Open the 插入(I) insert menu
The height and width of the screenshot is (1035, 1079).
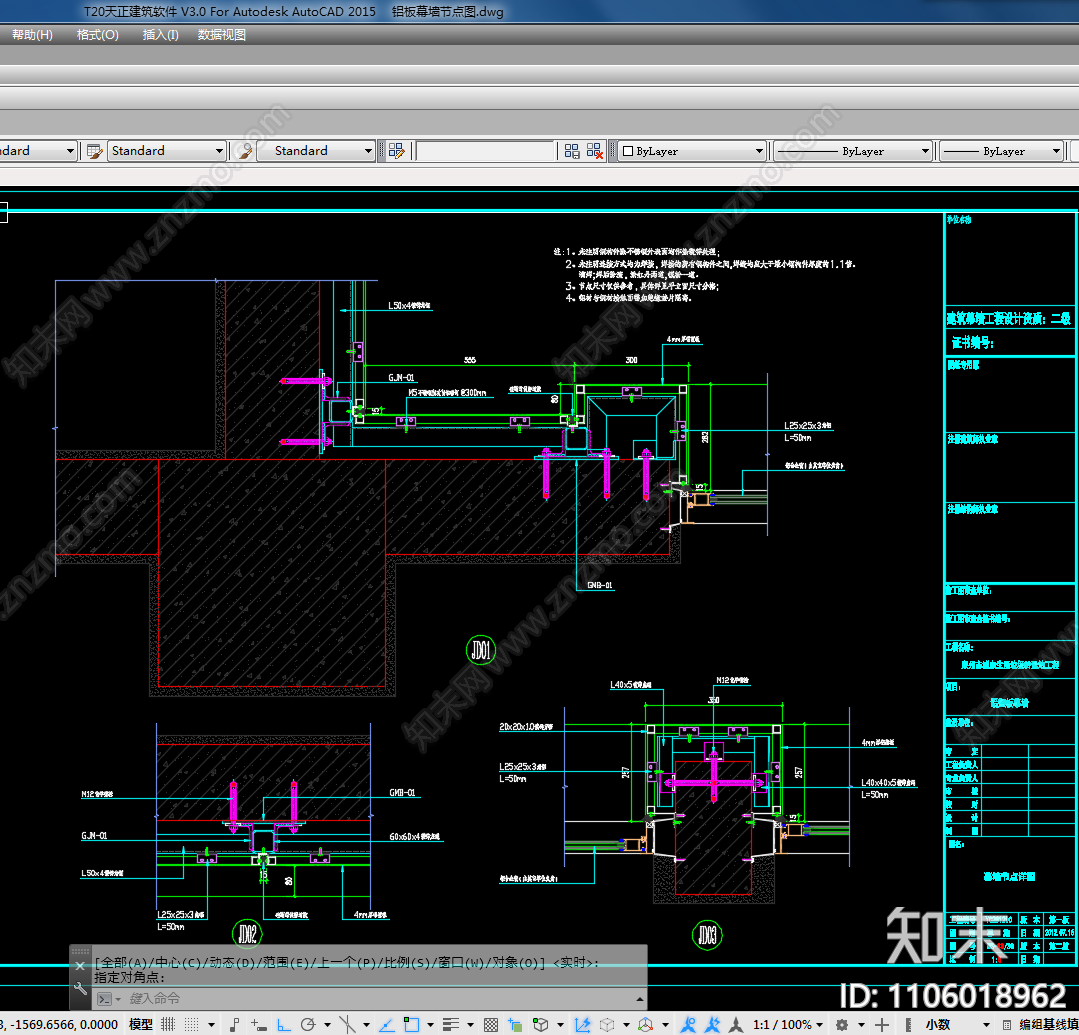click(160, 34)
